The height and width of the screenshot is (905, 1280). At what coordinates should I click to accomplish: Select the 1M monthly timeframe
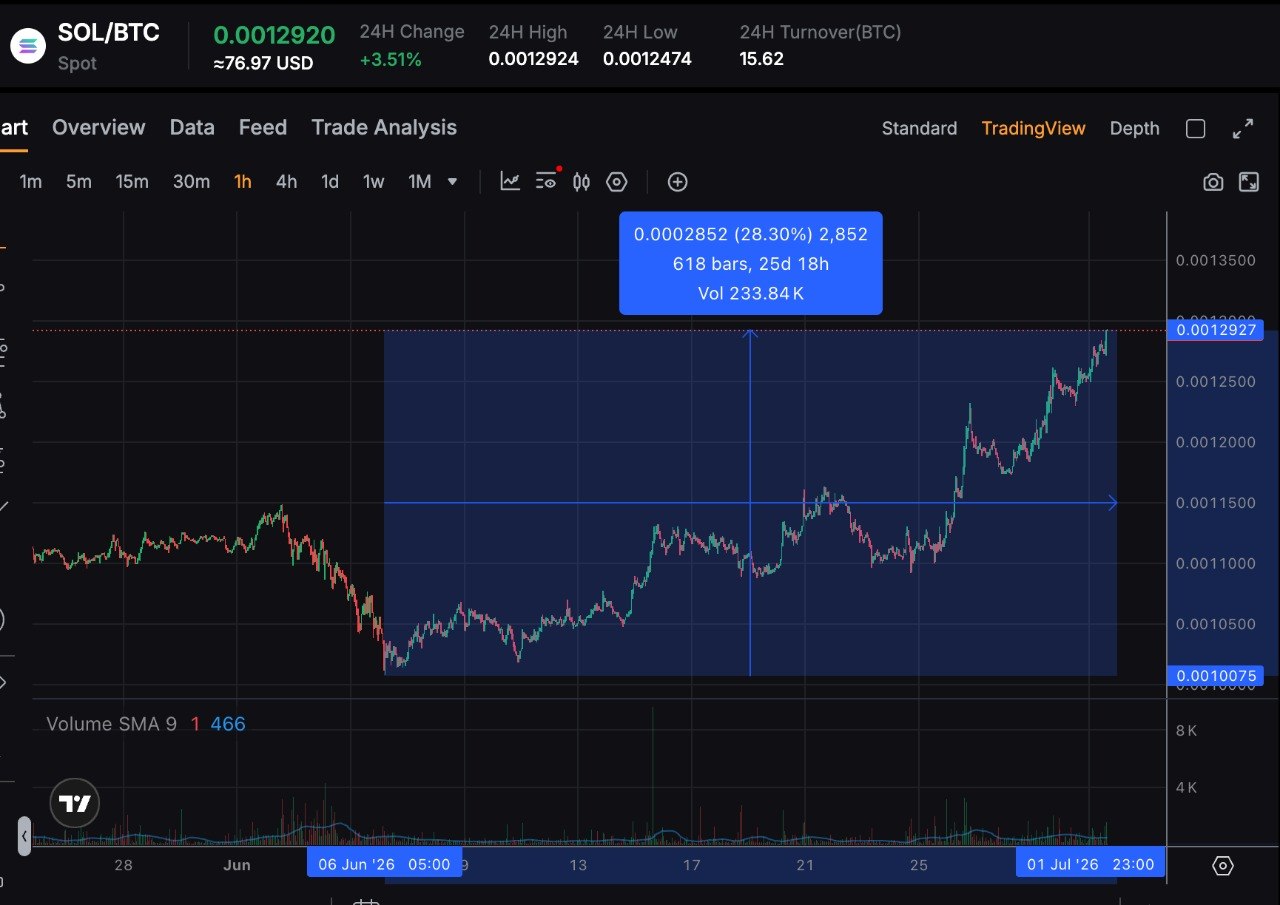click(420, 181)
